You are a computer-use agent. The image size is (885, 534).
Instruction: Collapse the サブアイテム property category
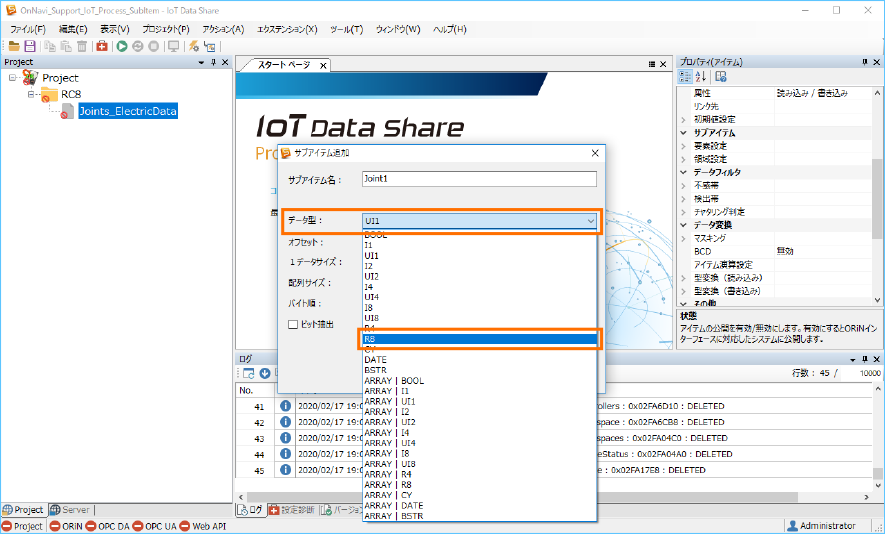(x=684, y=133)
